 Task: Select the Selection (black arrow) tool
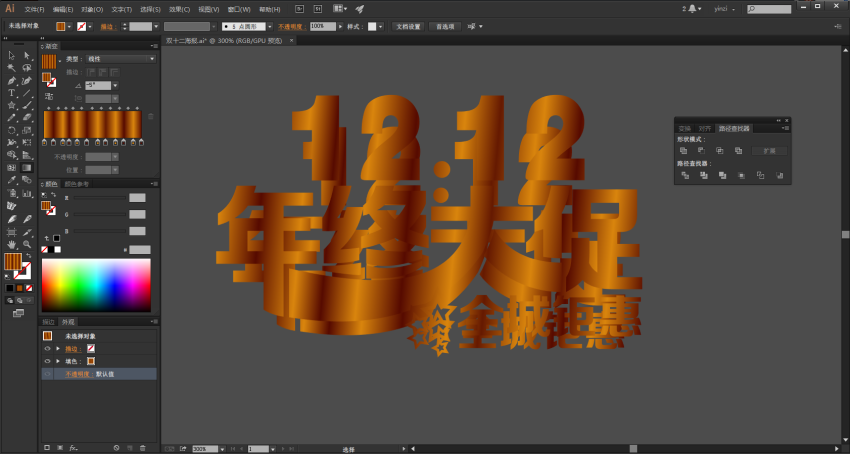(x=11, y=55)
